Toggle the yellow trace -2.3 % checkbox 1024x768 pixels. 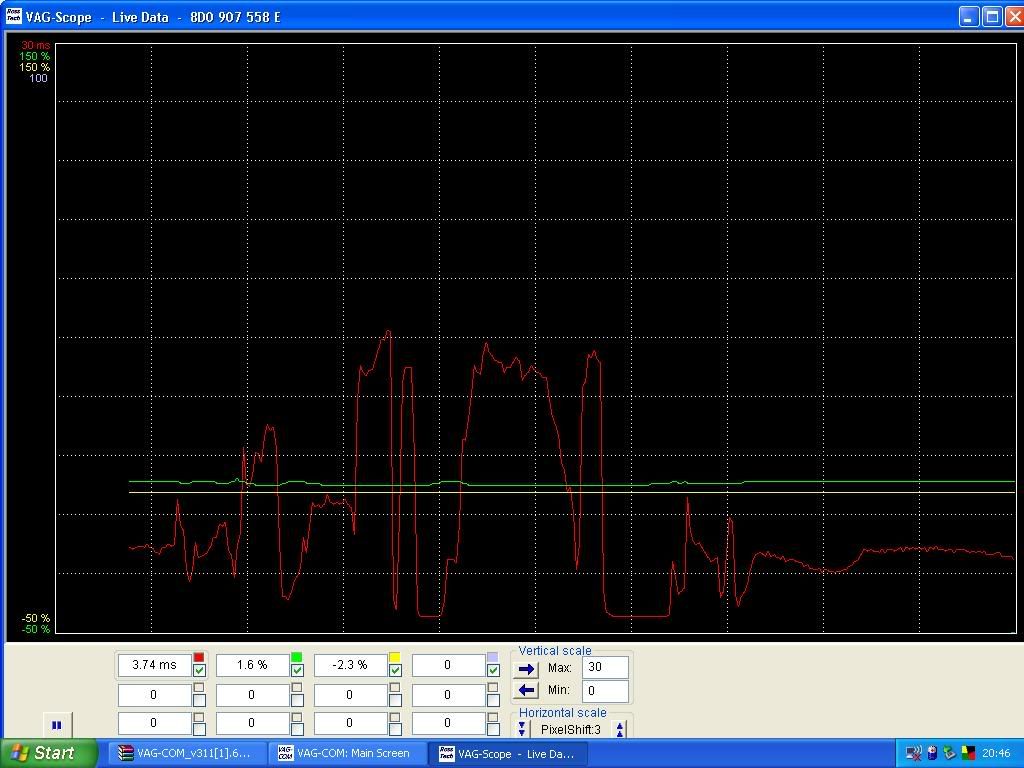pos(395,670)
